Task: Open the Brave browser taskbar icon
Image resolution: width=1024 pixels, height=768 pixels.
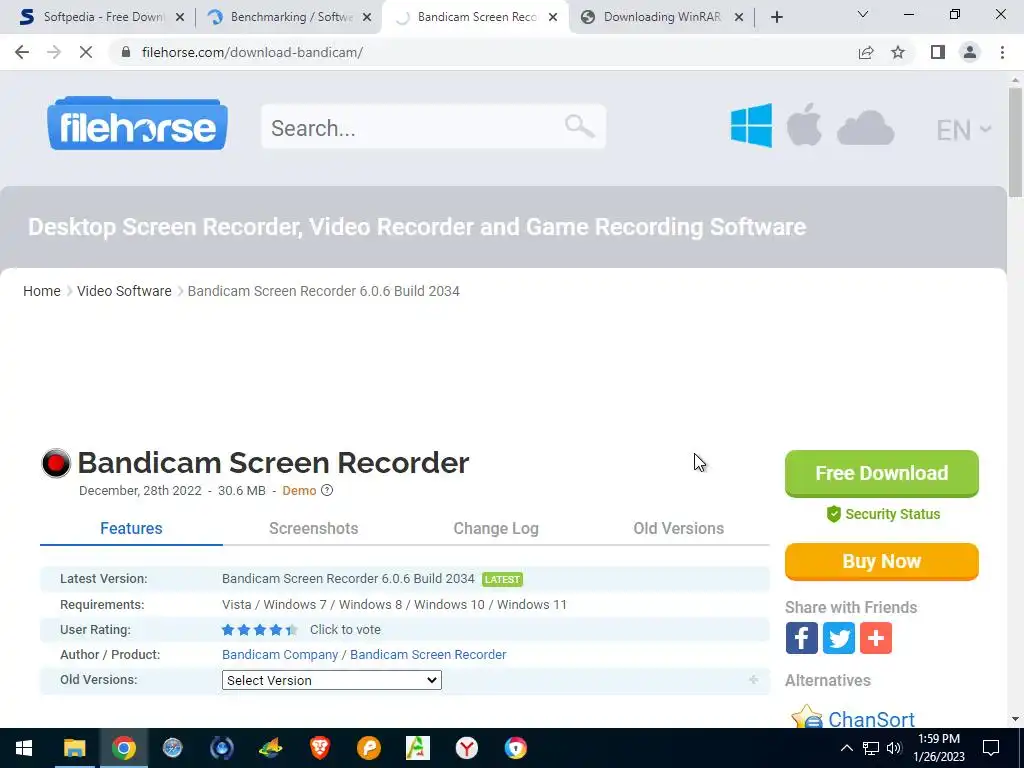Action: (319, 748)
